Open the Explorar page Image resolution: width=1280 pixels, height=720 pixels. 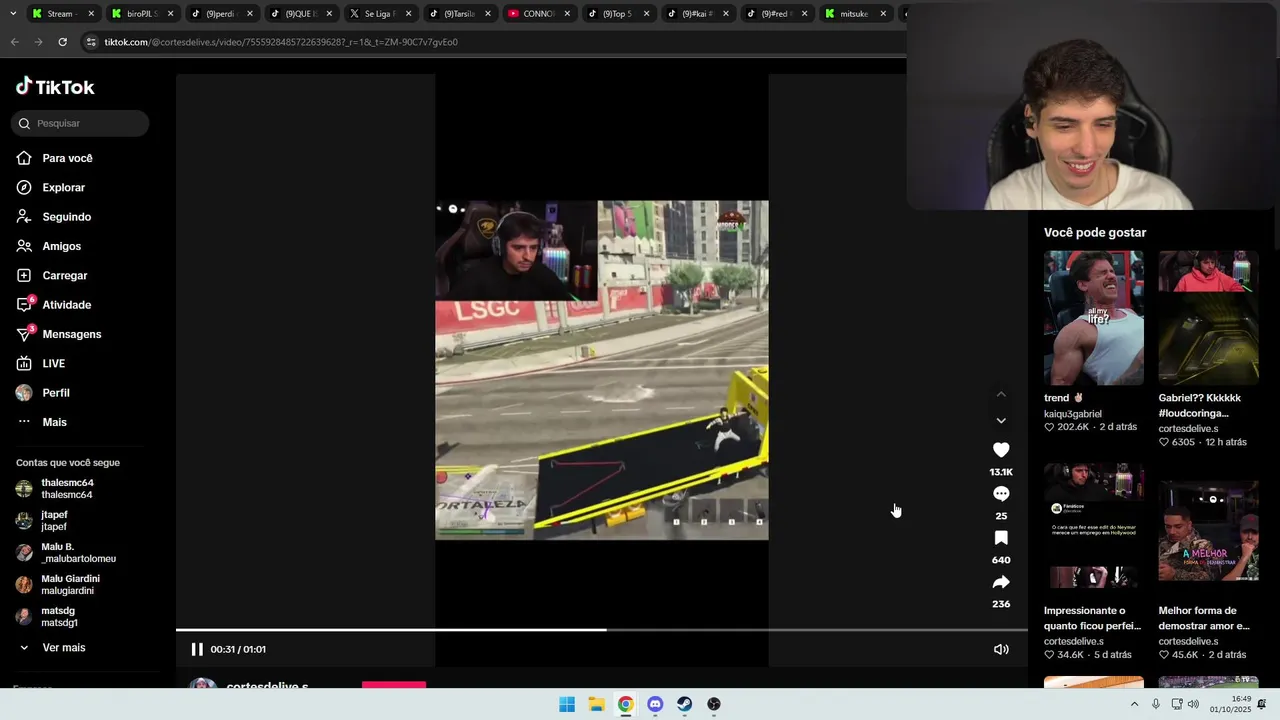(x=63, y=188)
